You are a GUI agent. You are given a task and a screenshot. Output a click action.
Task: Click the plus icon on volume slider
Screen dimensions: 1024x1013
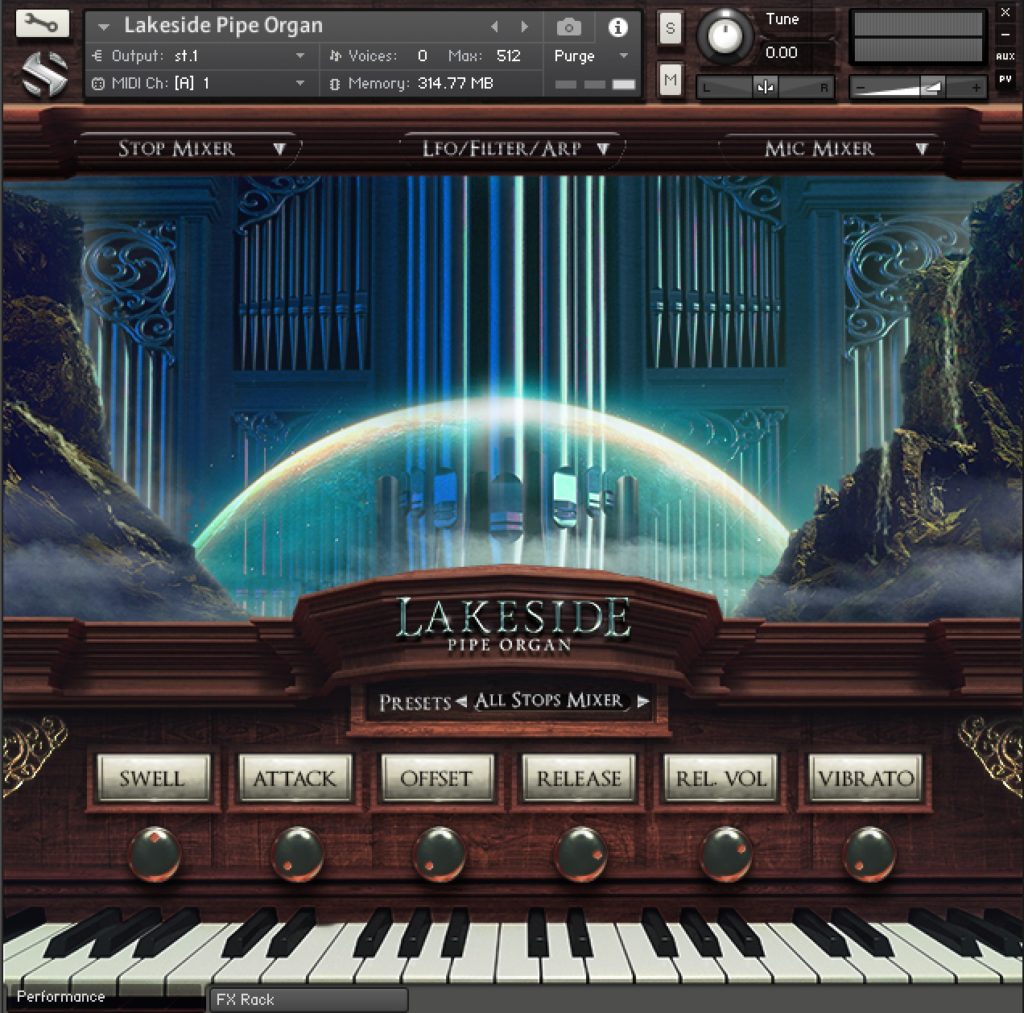tap(976, 88)
